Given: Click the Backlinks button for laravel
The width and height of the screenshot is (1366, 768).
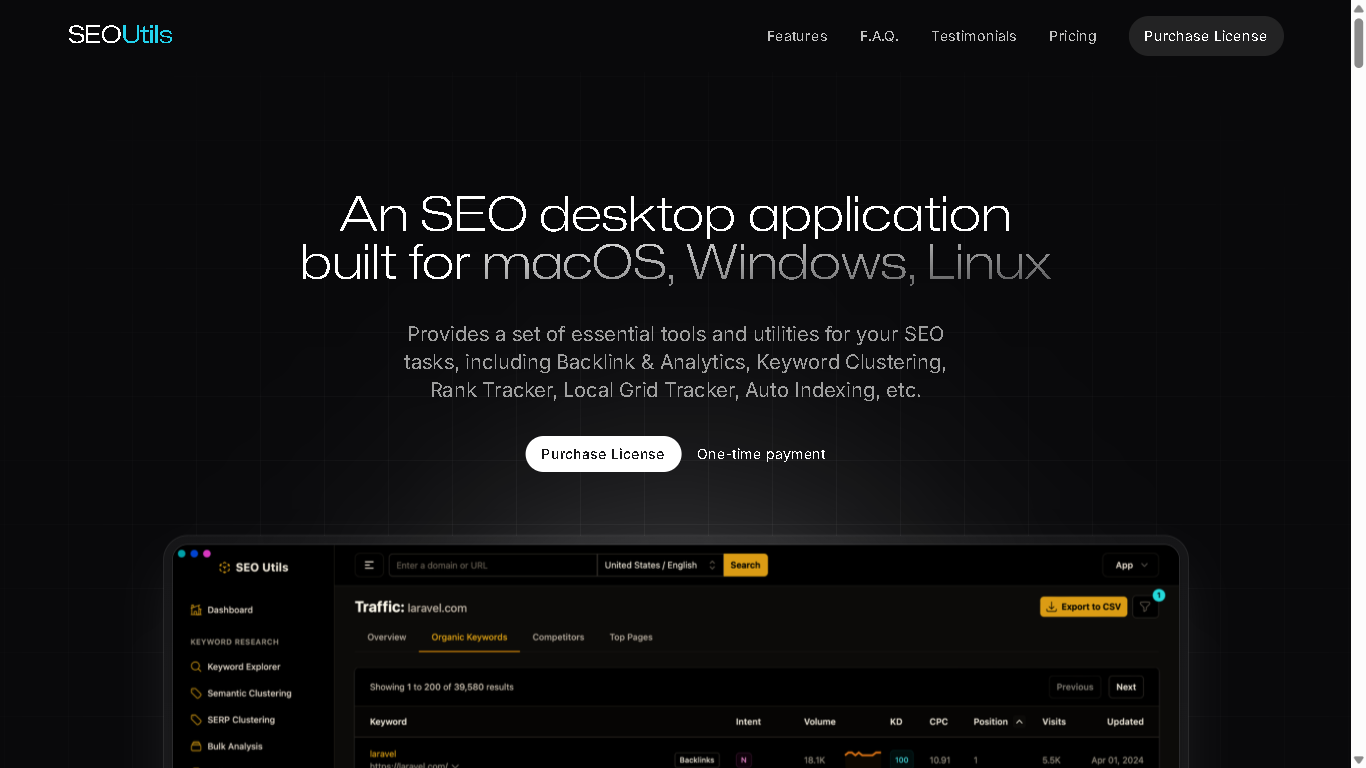Looking at the screenshot, I should click(697, 760).
